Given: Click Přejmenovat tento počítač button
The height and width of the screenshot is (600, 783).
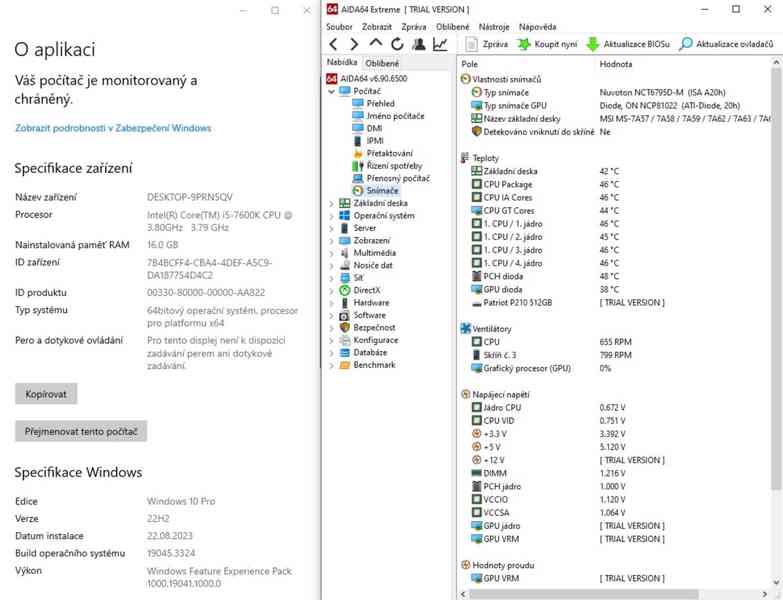Looking at the screenshot, I should tap(81, 431).
